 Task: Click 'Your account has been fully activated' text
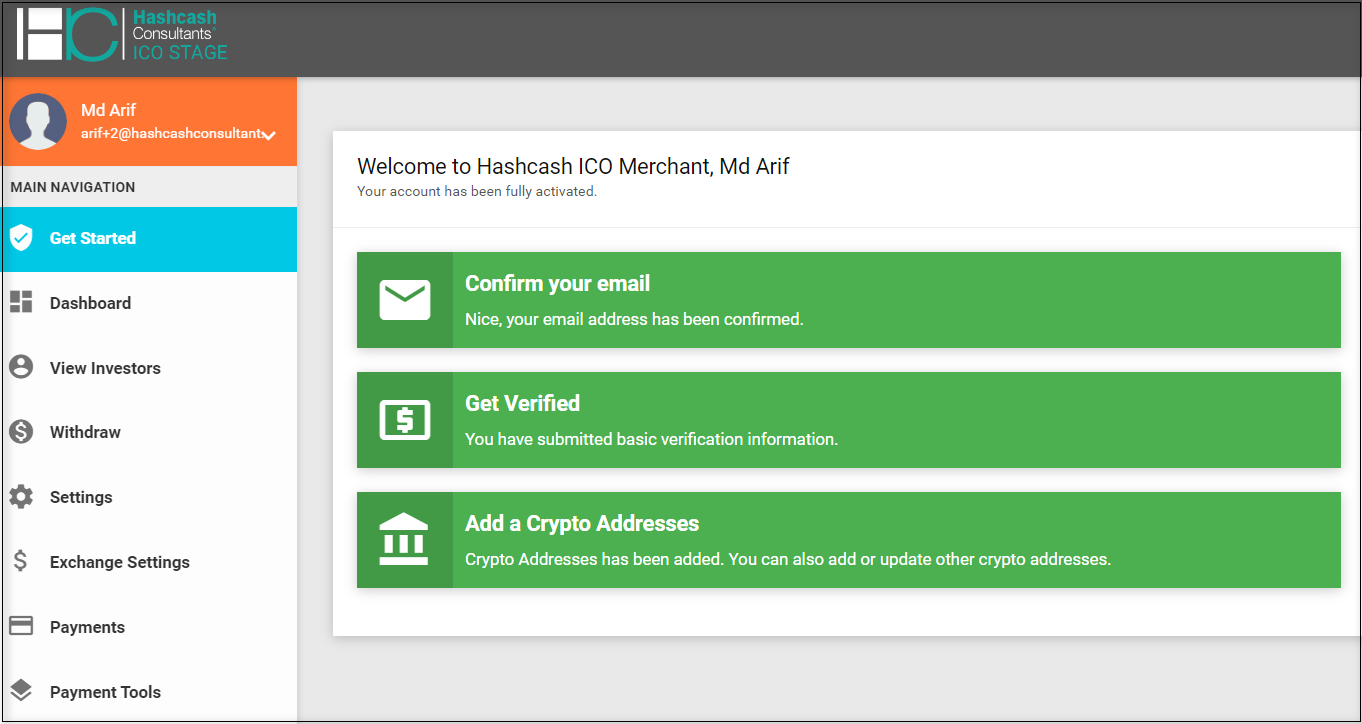pos(477,191)
